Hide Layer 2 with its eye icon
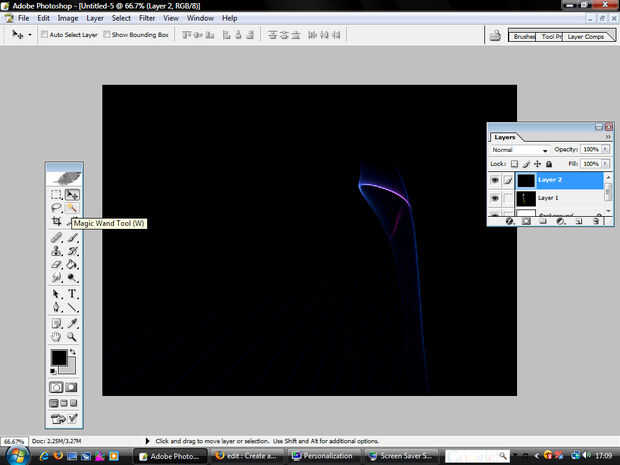 pos(495,180)
